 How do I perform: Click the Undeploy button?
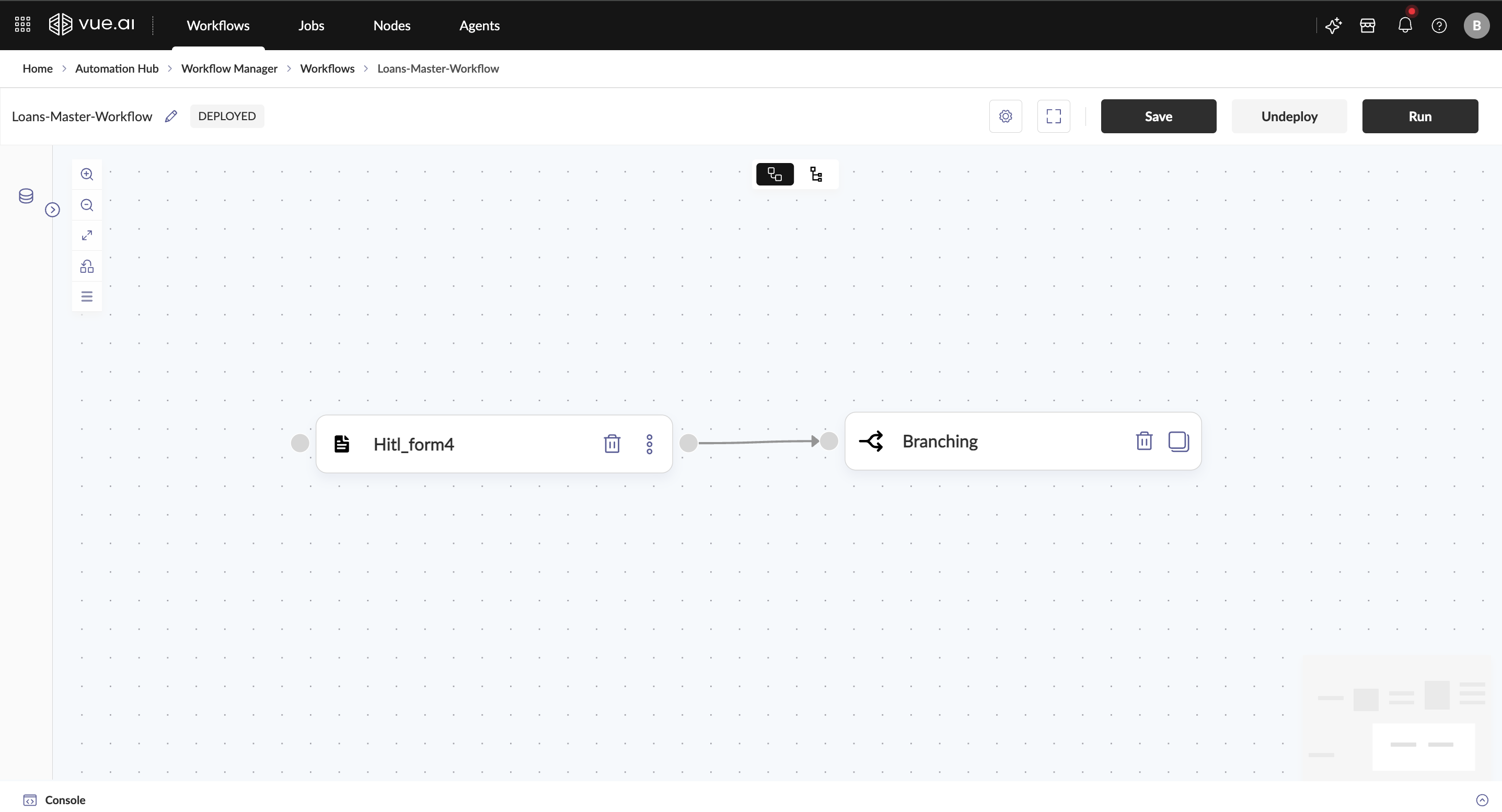click(1289, 117)
